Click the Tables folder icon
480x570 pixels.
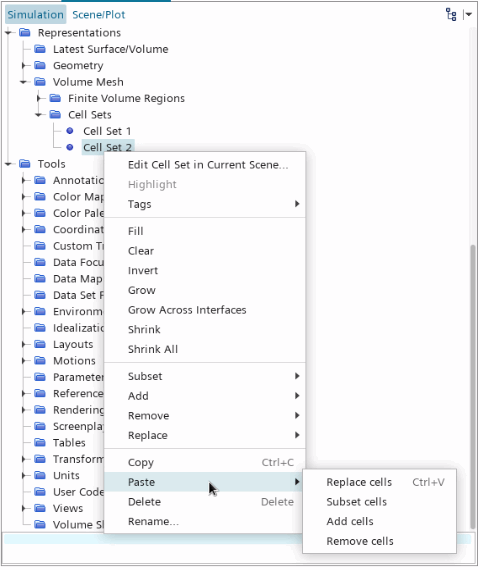point(40,442)
